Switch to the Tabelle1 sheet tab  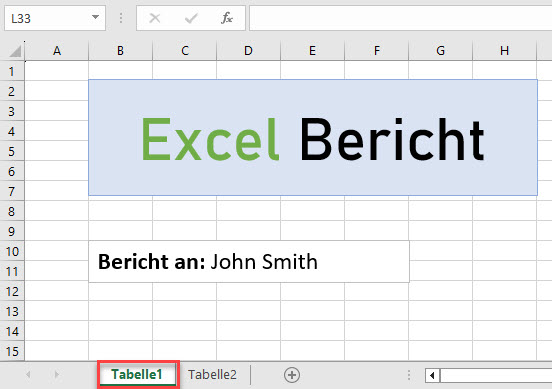[x=137, y=375]
